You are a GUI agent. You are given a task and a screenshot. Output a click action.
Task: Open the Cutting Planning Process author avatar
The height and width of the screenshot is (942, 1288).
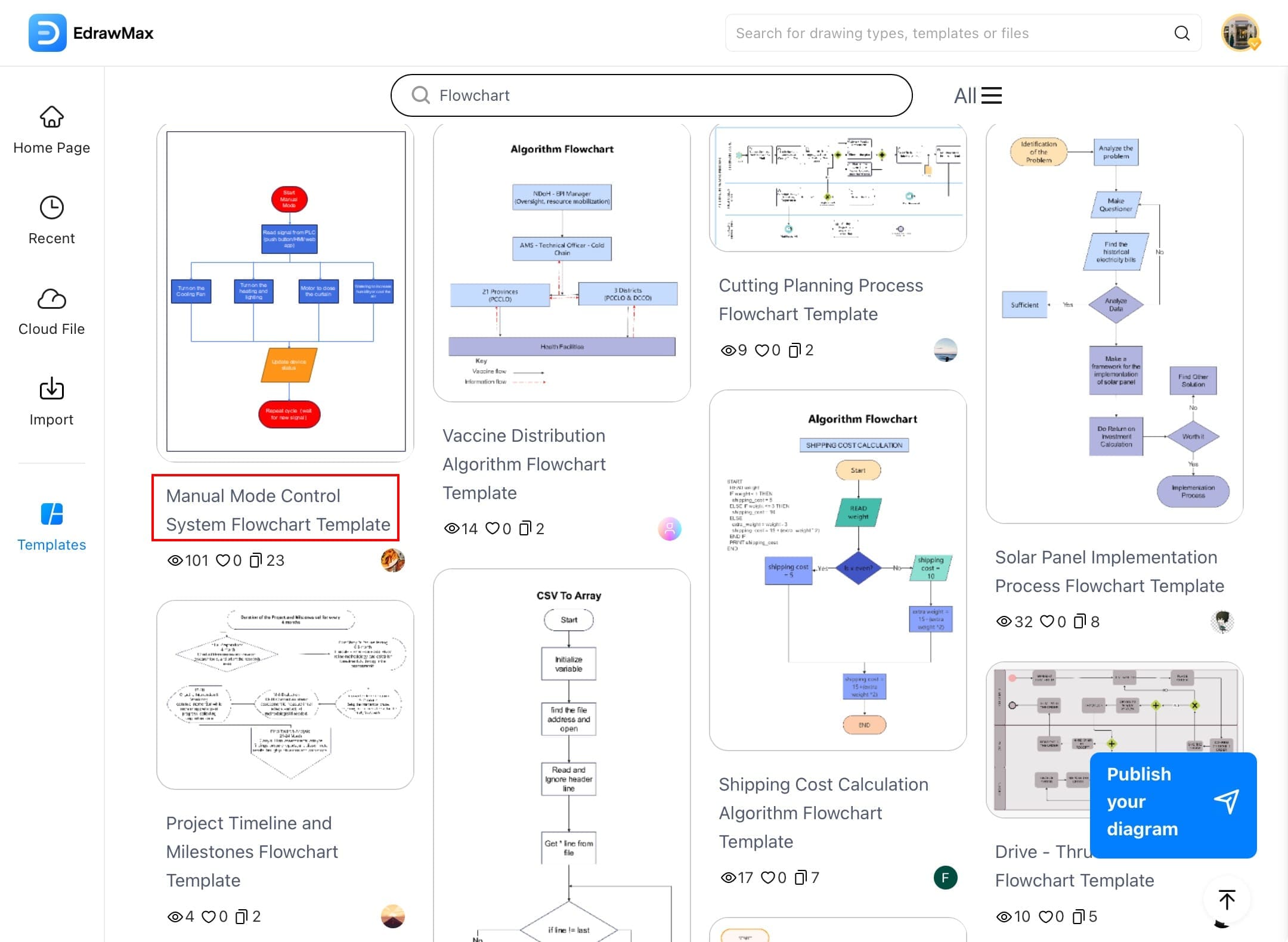click(x=945, y=351)
